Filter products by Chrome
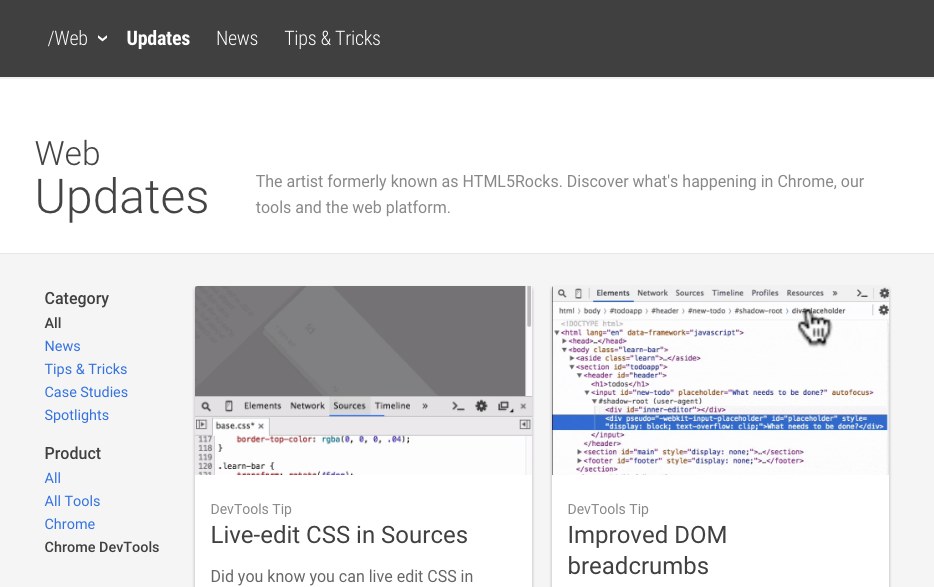This screenshot has height=587, width=934. [x=70, y=524]
